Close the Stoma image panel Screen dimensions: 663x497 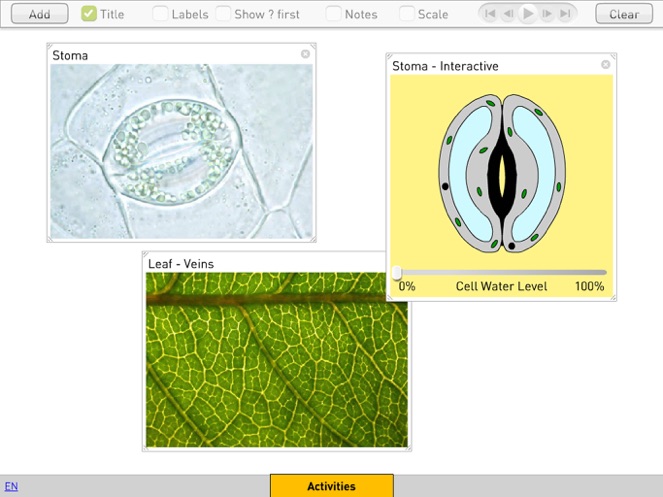click(305, 54)
